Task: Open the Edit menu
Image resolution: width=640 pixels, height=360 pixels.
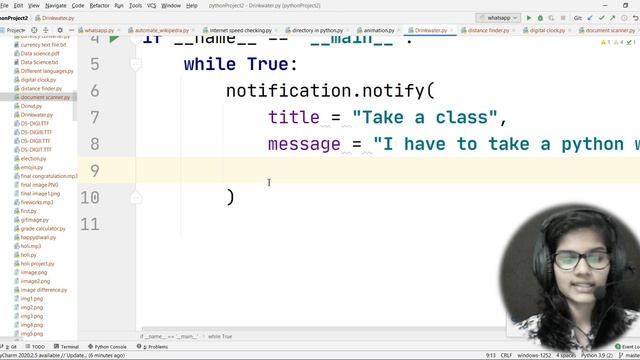Action: pyautogui.click(x=18, y=6)
